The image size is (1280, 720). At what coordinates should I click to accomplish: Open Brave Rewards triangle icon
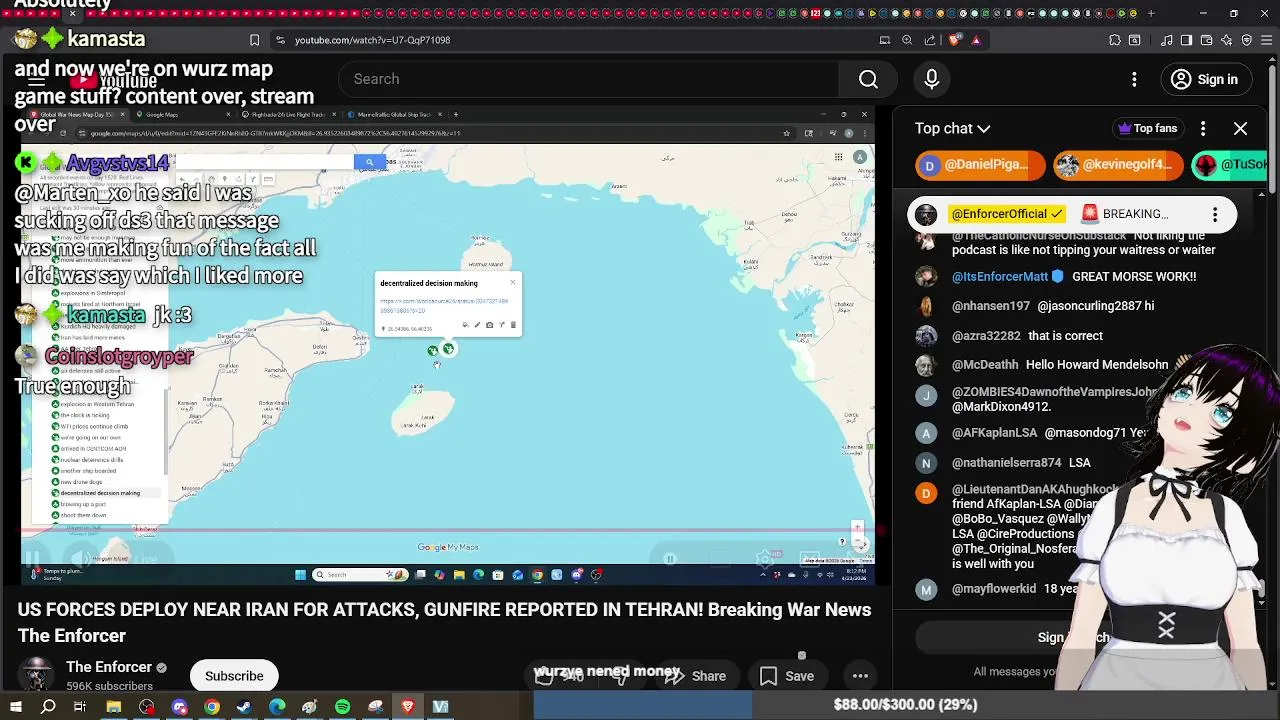click(976, 40)
